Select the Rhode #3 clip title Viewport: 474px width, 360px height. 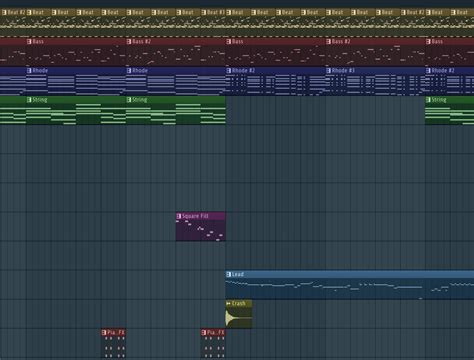pyautogui.click(x=343, y=71)
